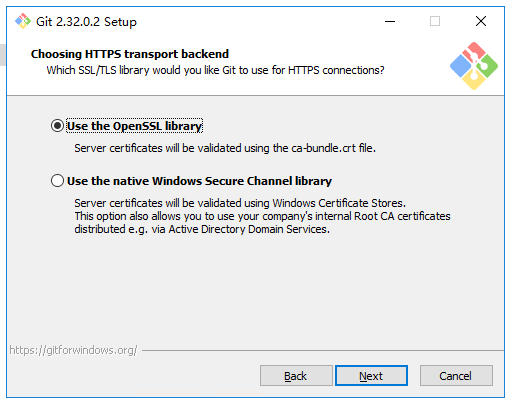Click the 'Choosing HTTPS transport backend' heading
Screen dimensions: 511x403
130,54
